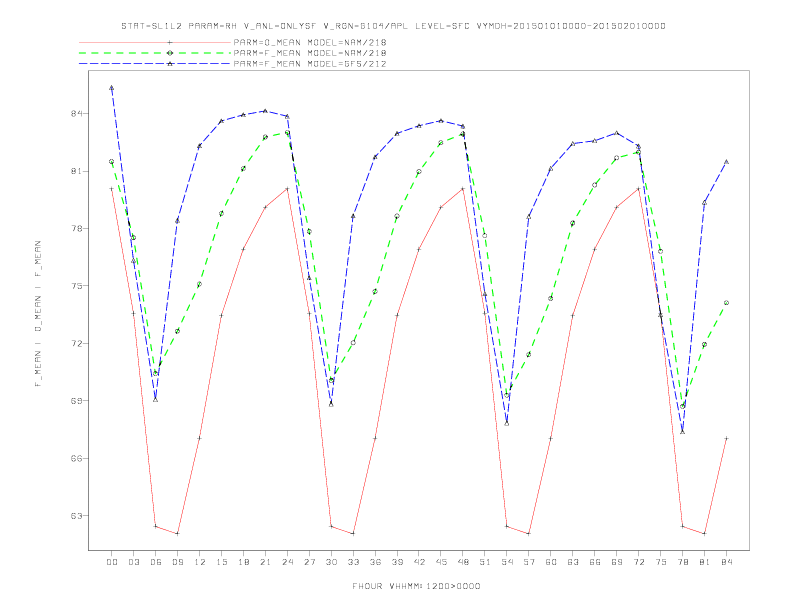Screen dimensions: 792x612
Task: Click y-axis tick value 72
Action: pyautogui.click(x=76, y=343)
